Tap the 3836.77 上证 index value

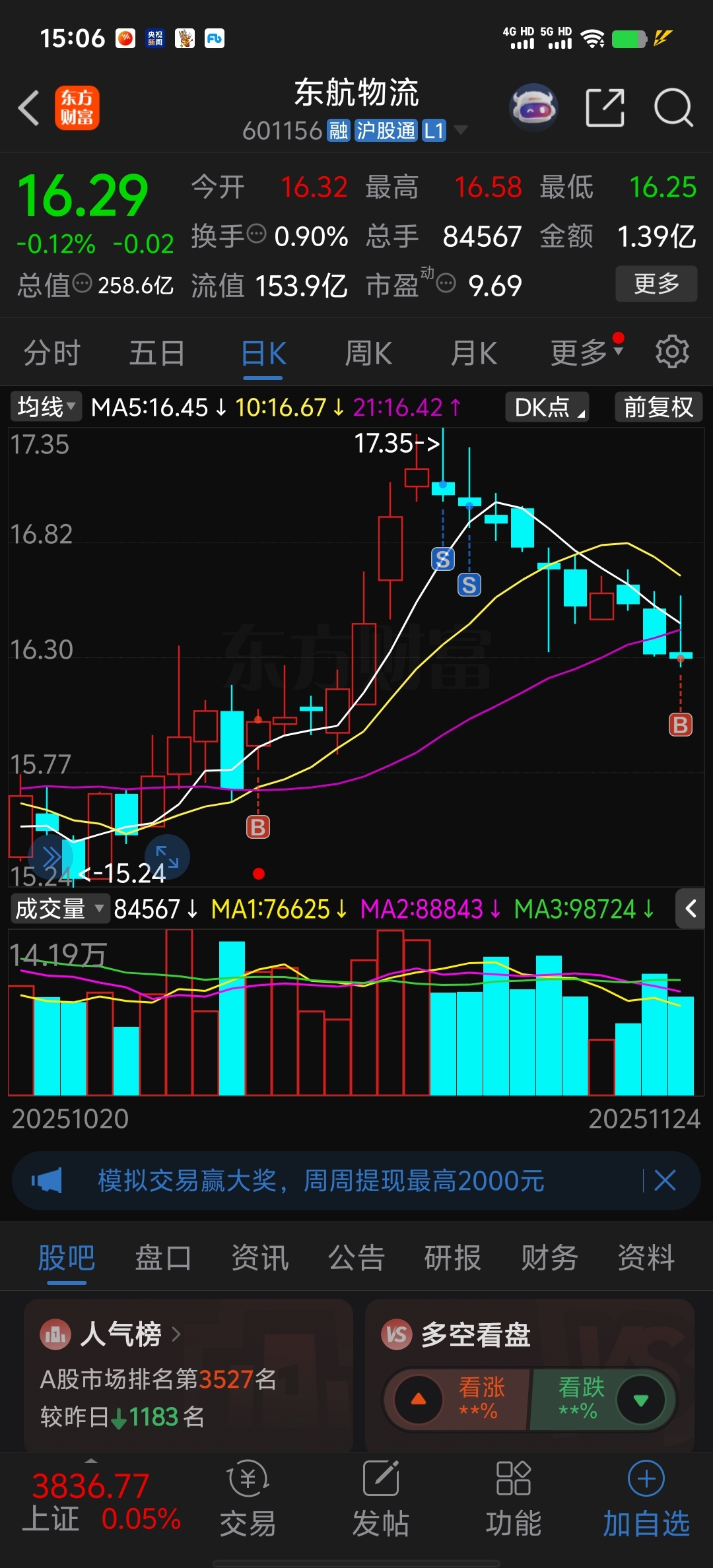[x=90, y=1486]
